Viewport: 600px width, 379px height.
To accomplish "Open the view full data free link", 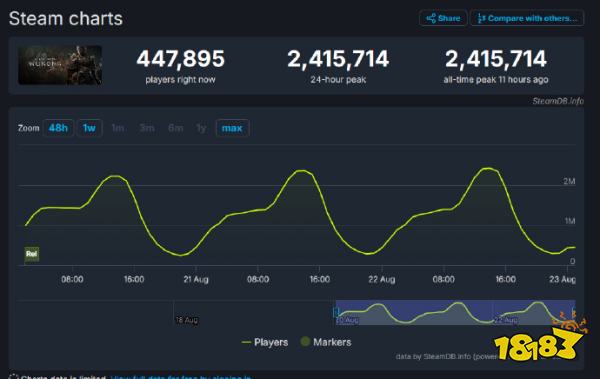I will point(181,377).
